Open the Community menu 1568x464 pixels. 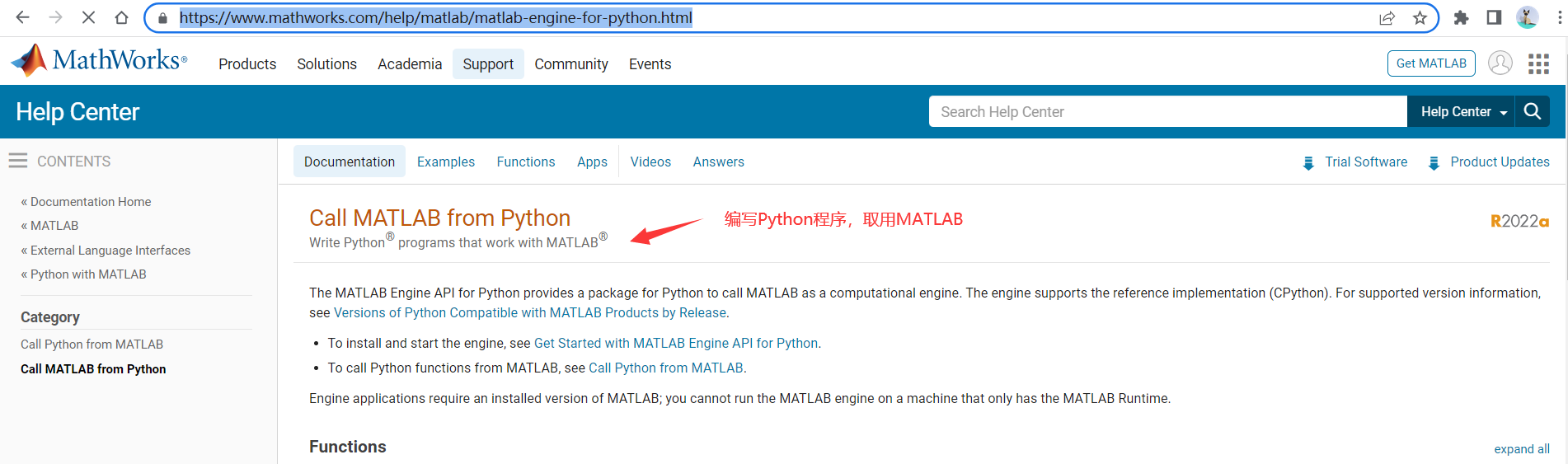coord(571,64)
